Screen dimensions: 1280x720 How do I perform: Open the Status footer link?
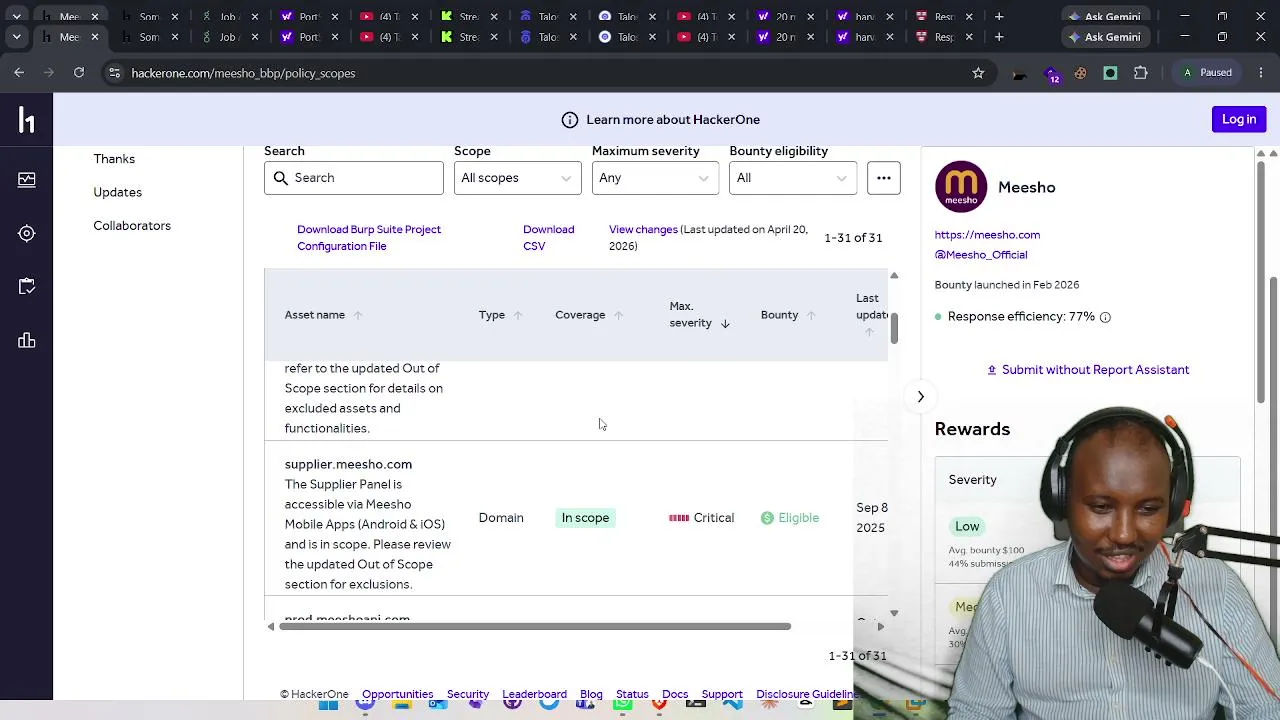632,694
